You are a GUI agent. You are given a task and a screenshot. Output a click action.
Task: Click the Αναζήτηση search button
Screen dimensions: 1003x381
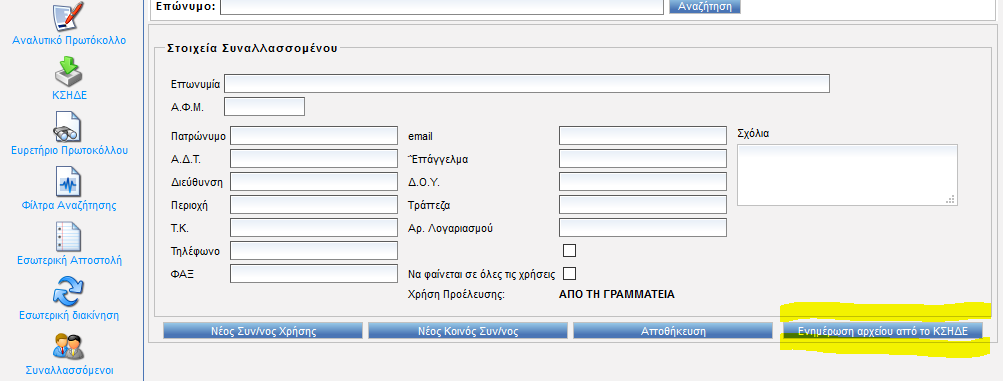(704, 6)
